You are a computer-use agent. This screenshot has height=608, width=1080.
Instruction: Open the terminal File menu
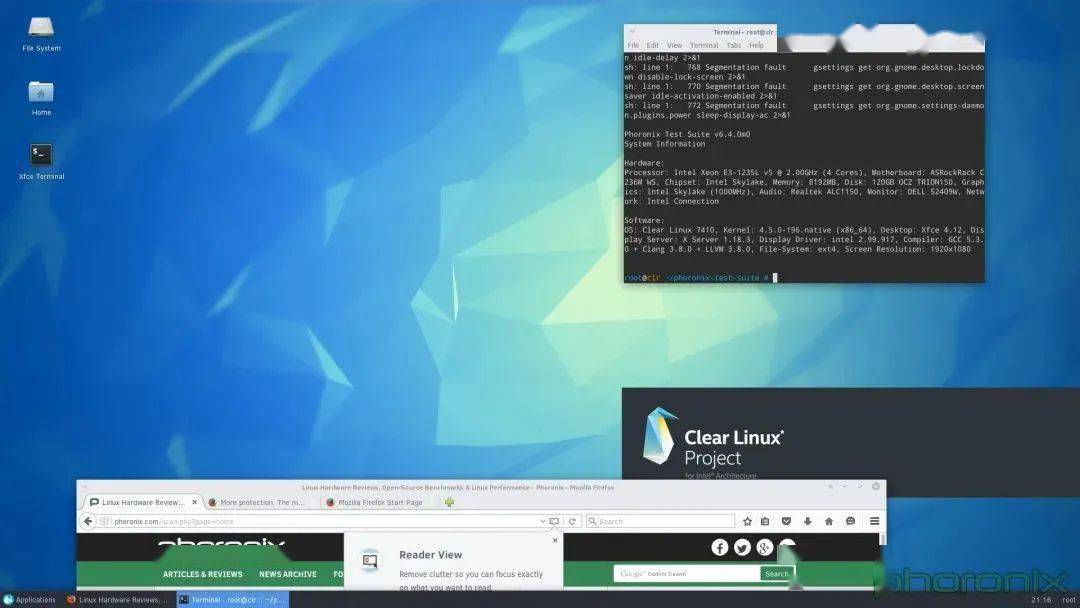click(633, 45)
